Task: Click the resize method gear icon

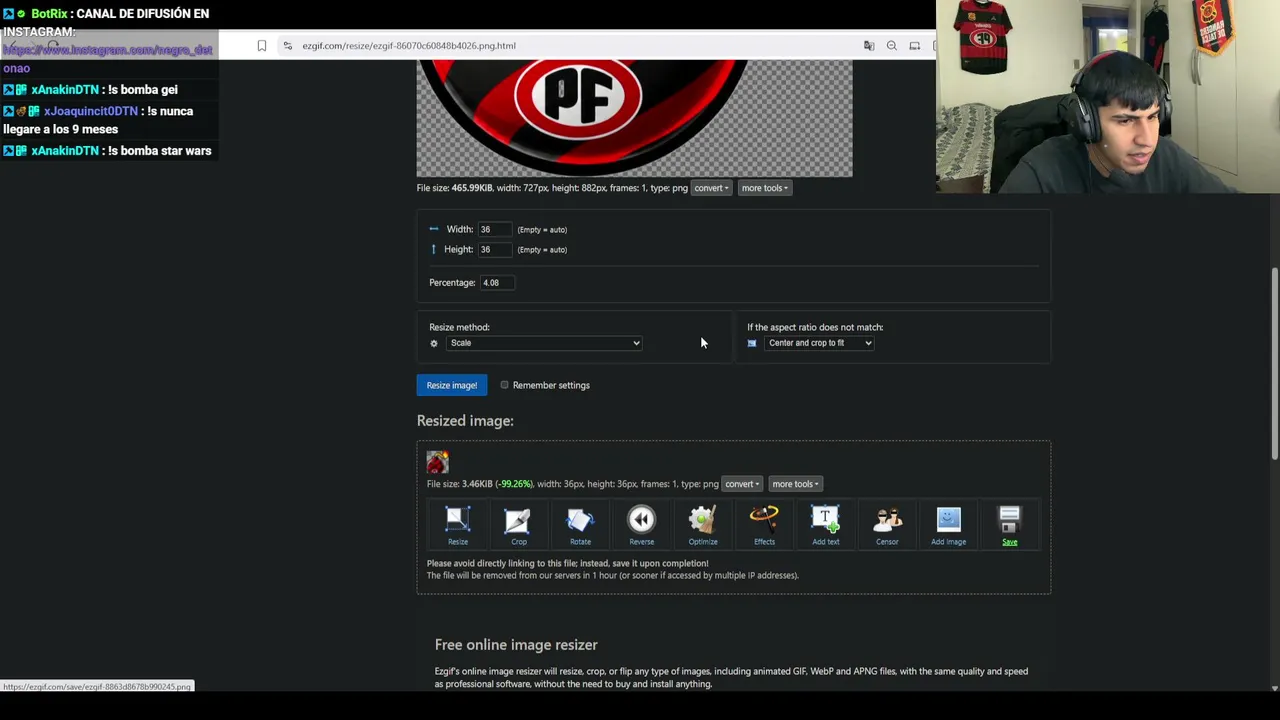Action: click(x=434, y=343)
